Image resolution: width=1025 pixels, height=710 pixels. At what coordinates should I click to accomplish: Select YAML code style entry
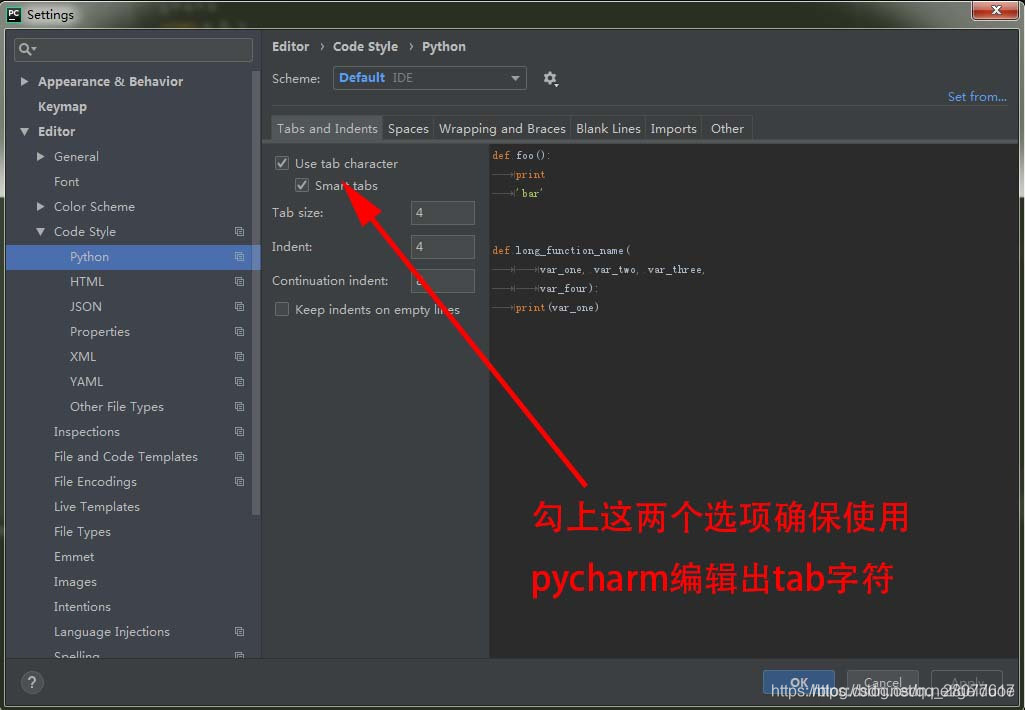coord(86,382)
